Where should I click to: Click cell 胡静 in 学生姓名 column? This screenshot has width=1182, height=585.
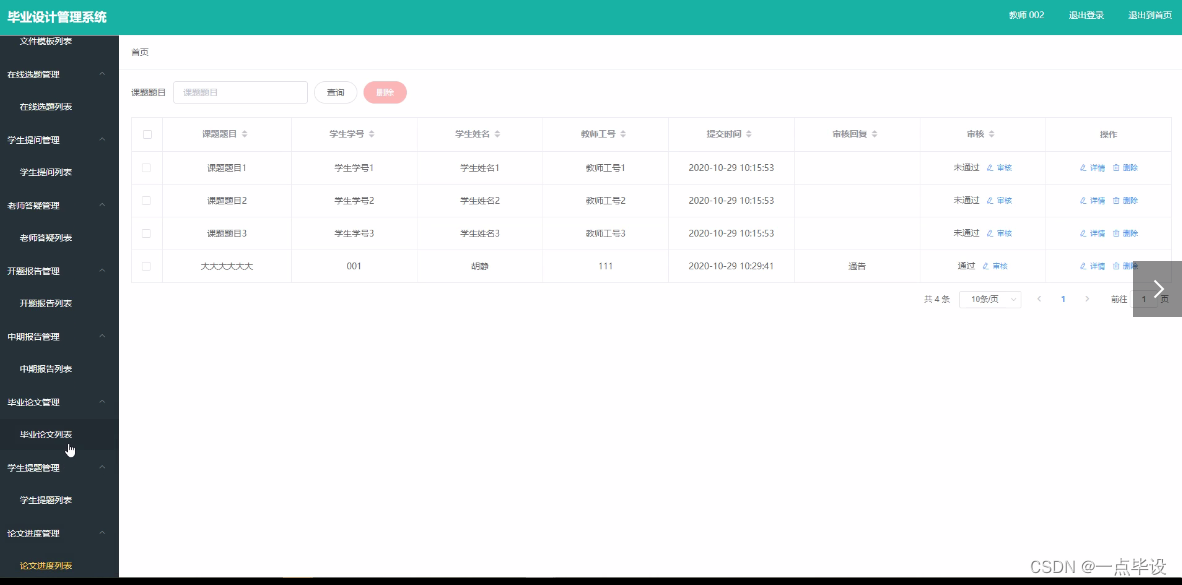(480, 266)
